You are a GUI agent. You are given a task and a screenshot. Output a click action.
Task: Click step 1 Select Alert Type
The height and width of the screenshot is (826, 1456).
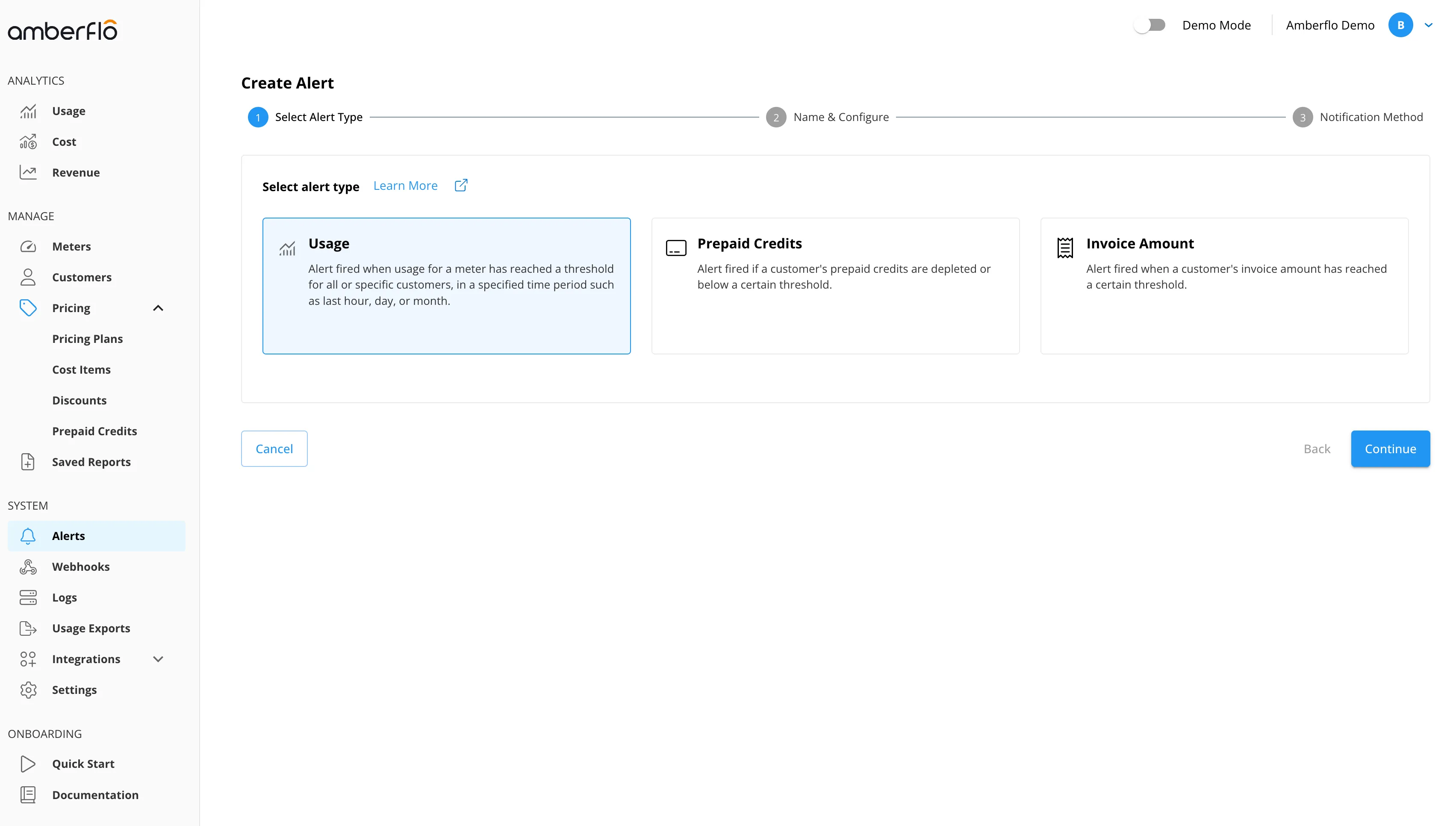pos(305,117)
